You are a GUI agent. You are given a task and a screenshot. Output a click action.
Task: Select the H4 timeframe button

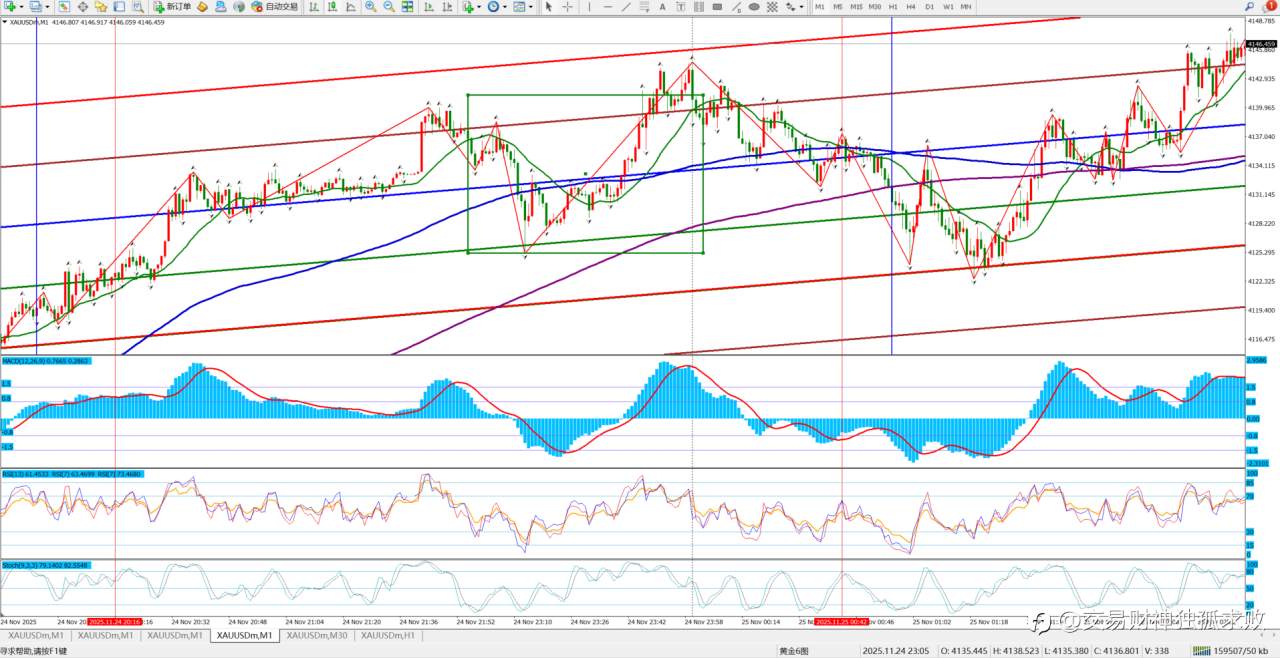[911, 6]
